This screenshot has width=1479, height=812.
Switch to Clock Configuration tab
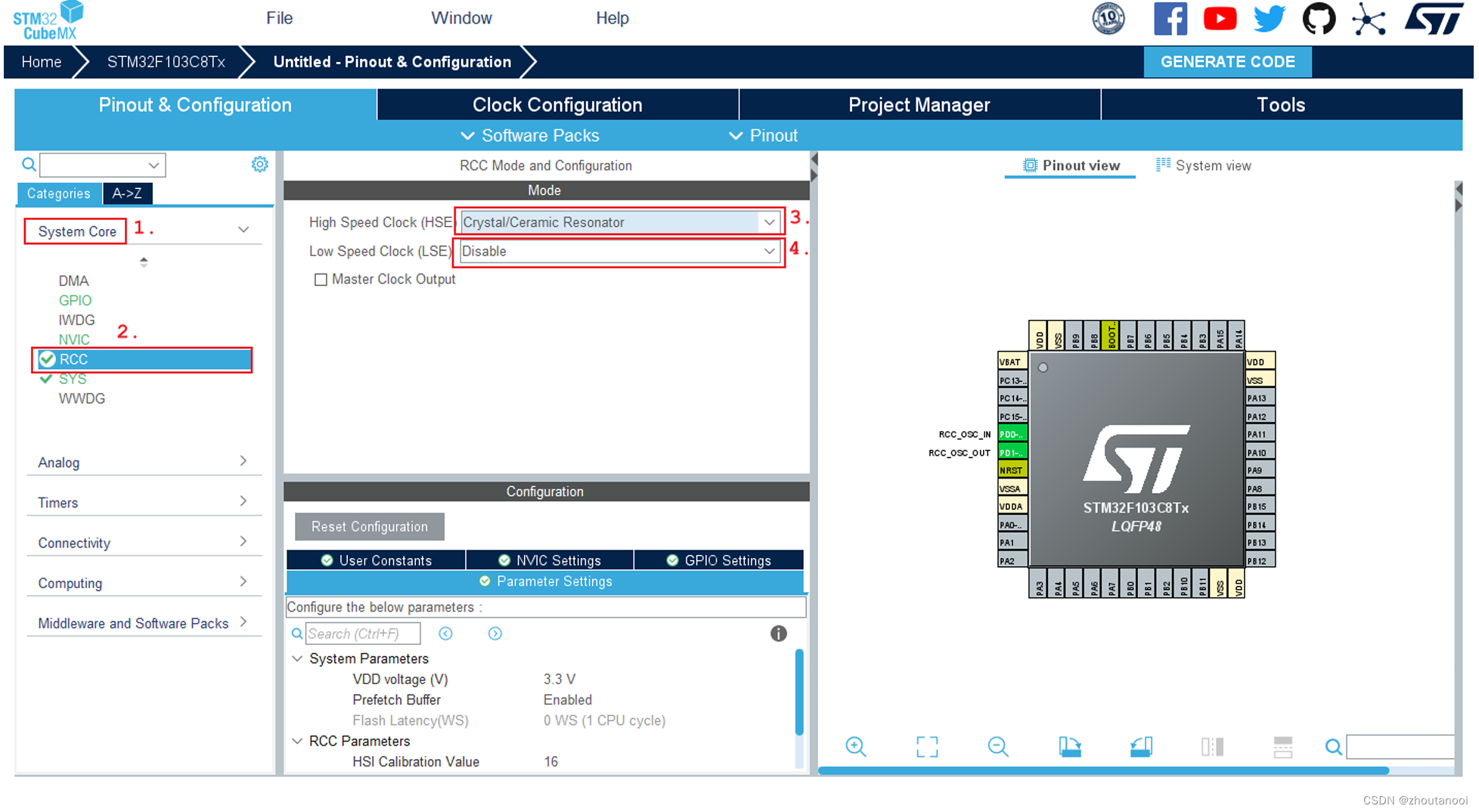pyautogui.click(x=557, y=104)
